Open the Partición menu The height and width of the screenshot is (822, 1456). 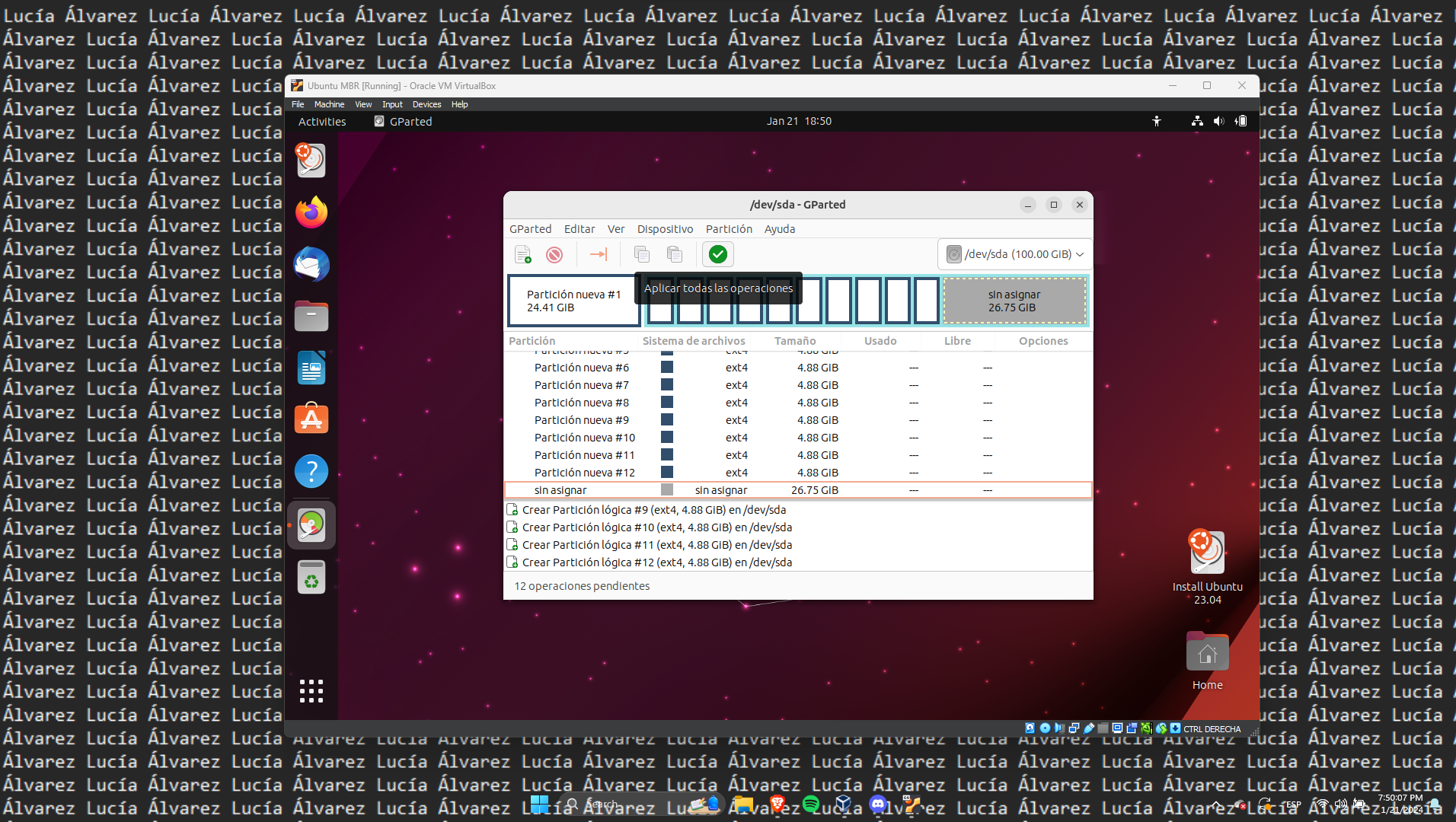pos(728,229)
